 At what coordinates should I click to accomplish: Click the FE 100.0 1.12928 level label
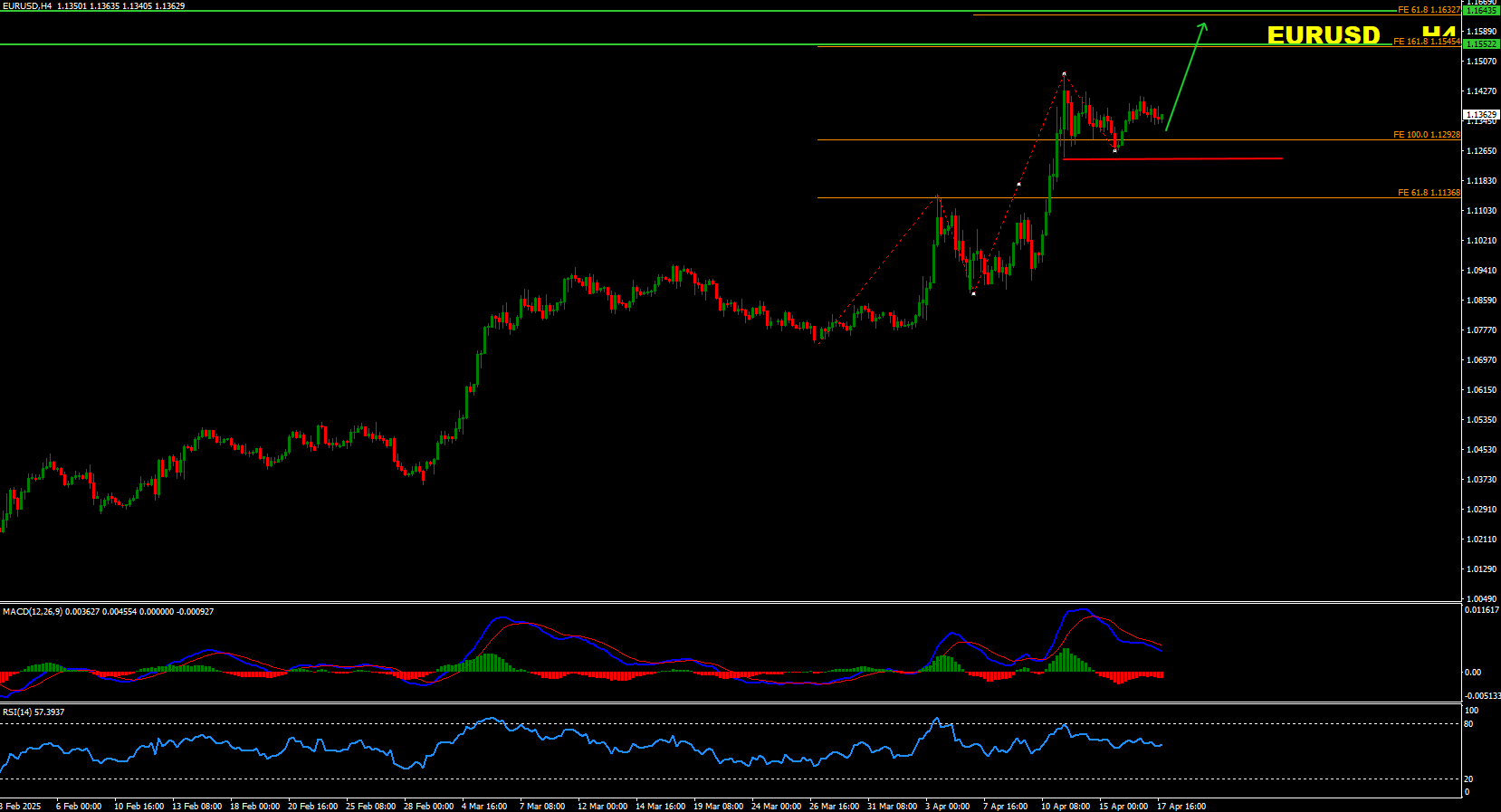(1426, 135)
